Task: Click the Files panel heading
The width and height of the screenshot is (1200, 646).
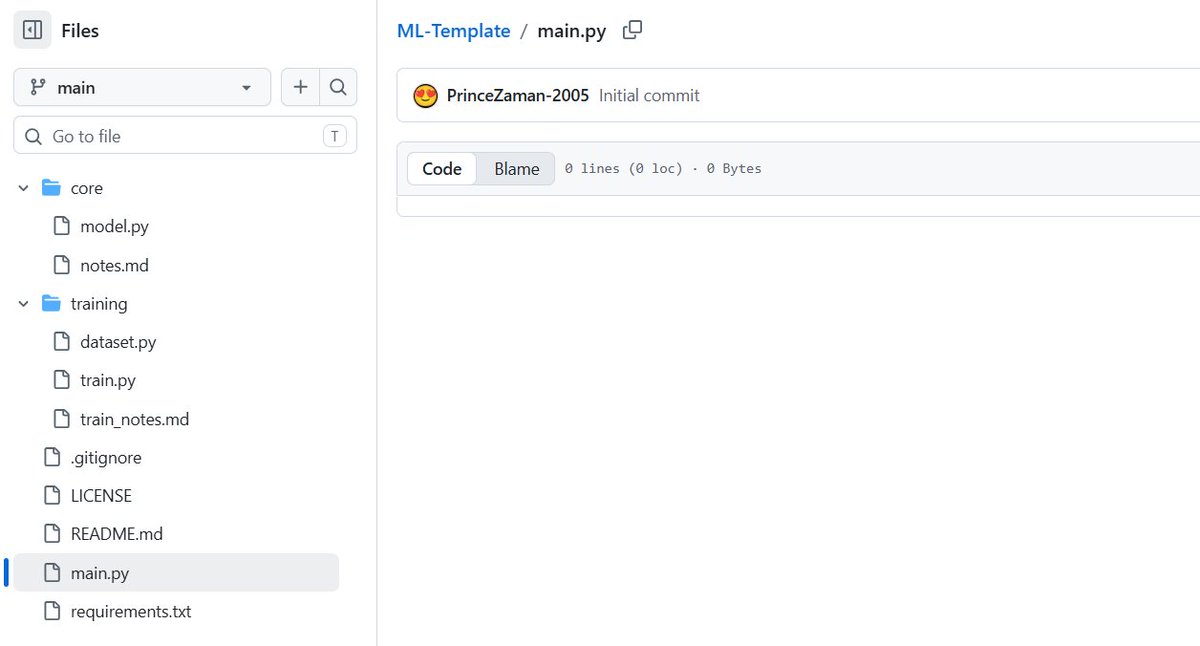Action: 80,31
